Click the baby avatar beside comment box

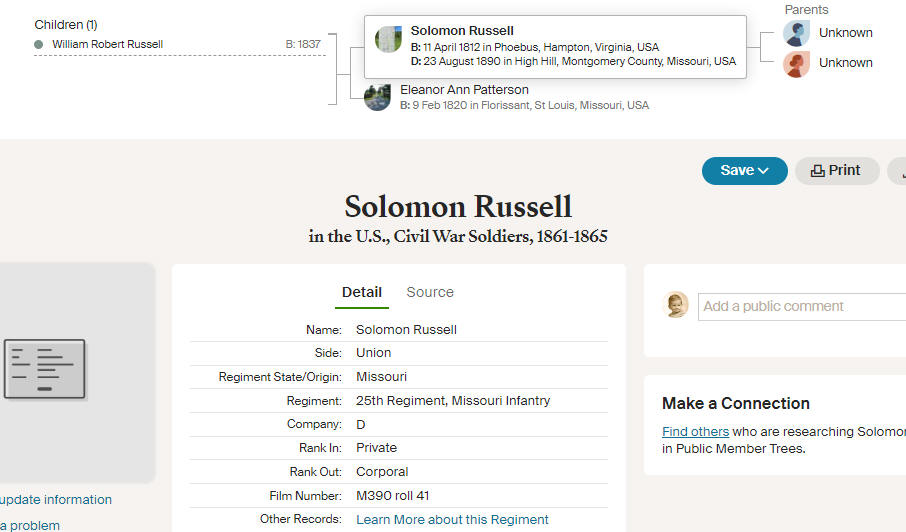coord(675,305)
